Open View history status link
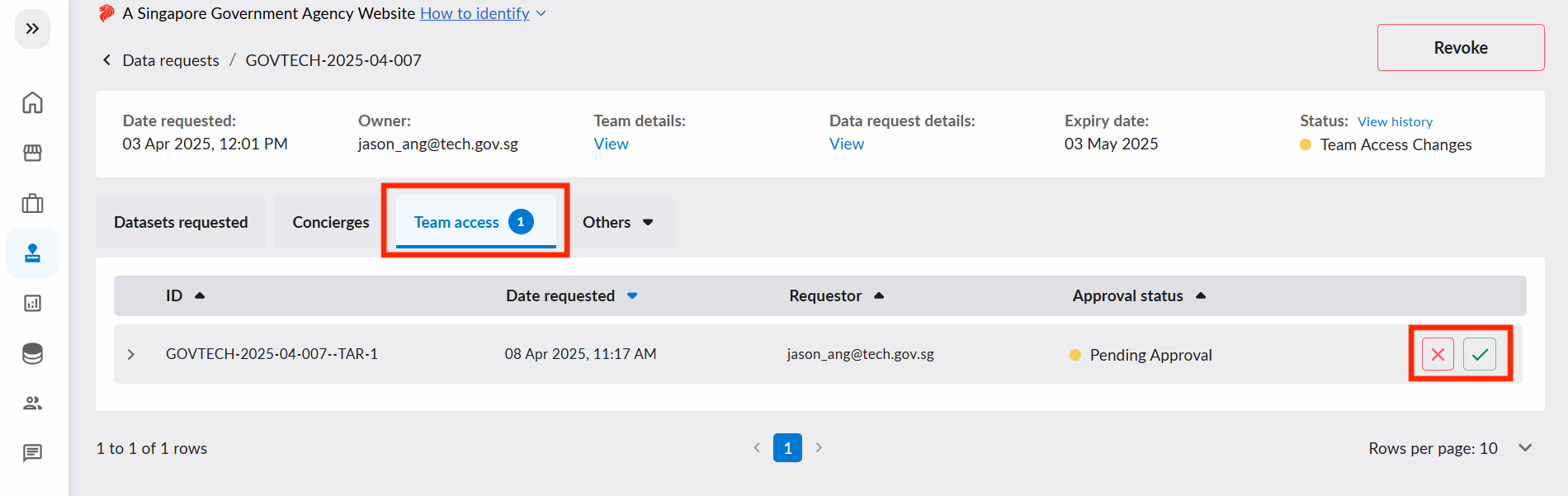 (x=1395, y=122)
